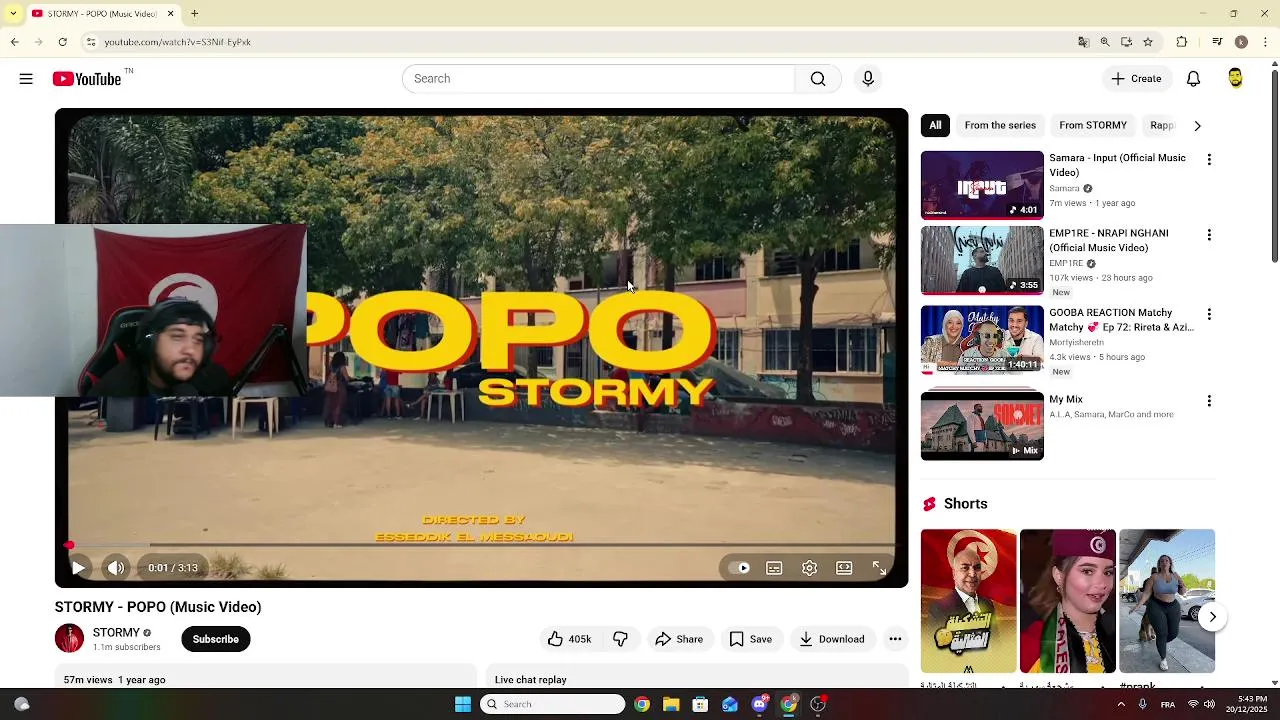Screen dimensions: 1280x720
Task: Open the YouTube account avatar menu
Action: pyautogui.click(x=1235, y=79)
